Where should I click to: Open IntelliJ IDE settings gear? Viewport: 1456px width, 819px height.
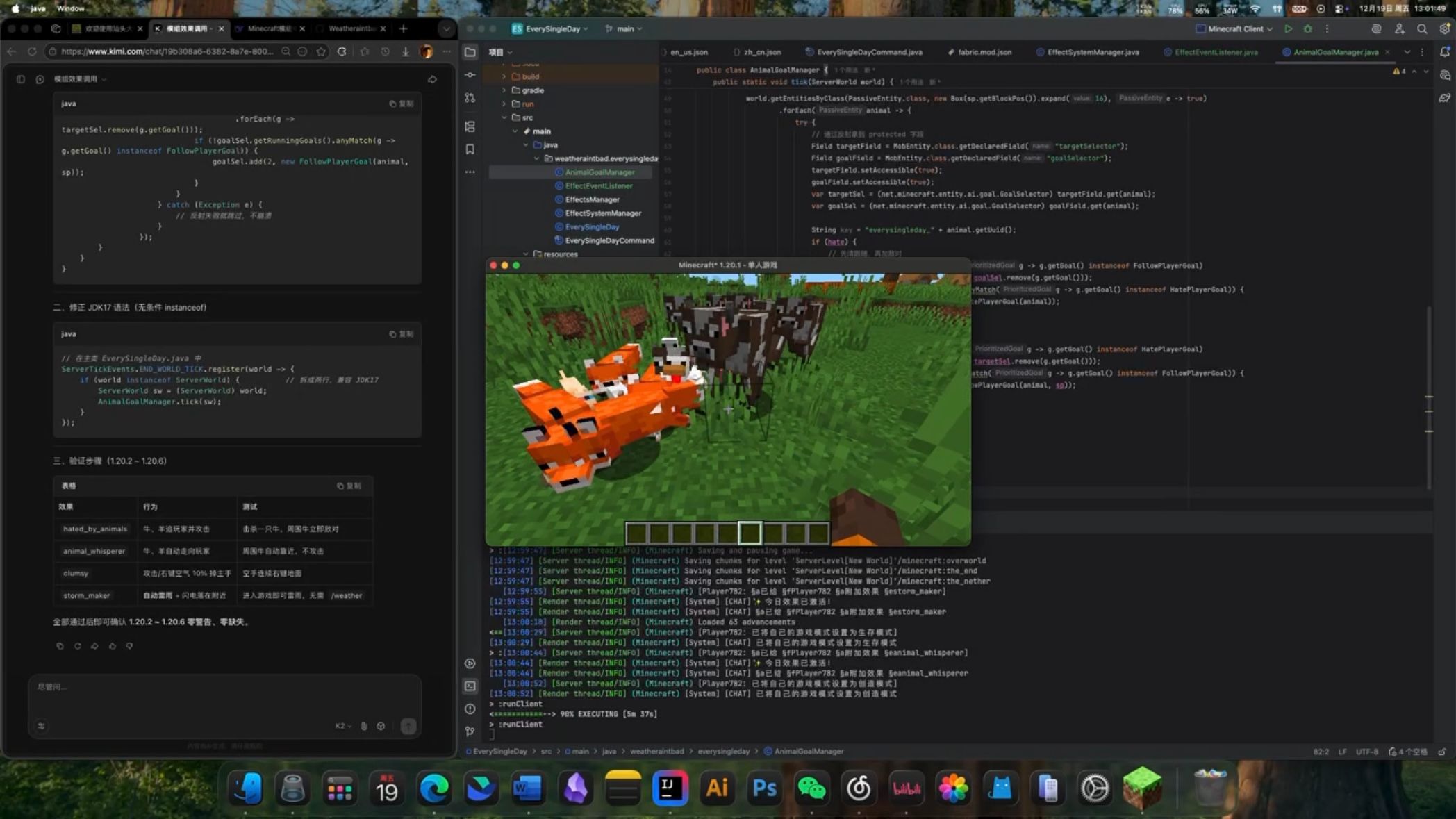pyautogui.click(x=1445, y=29)
